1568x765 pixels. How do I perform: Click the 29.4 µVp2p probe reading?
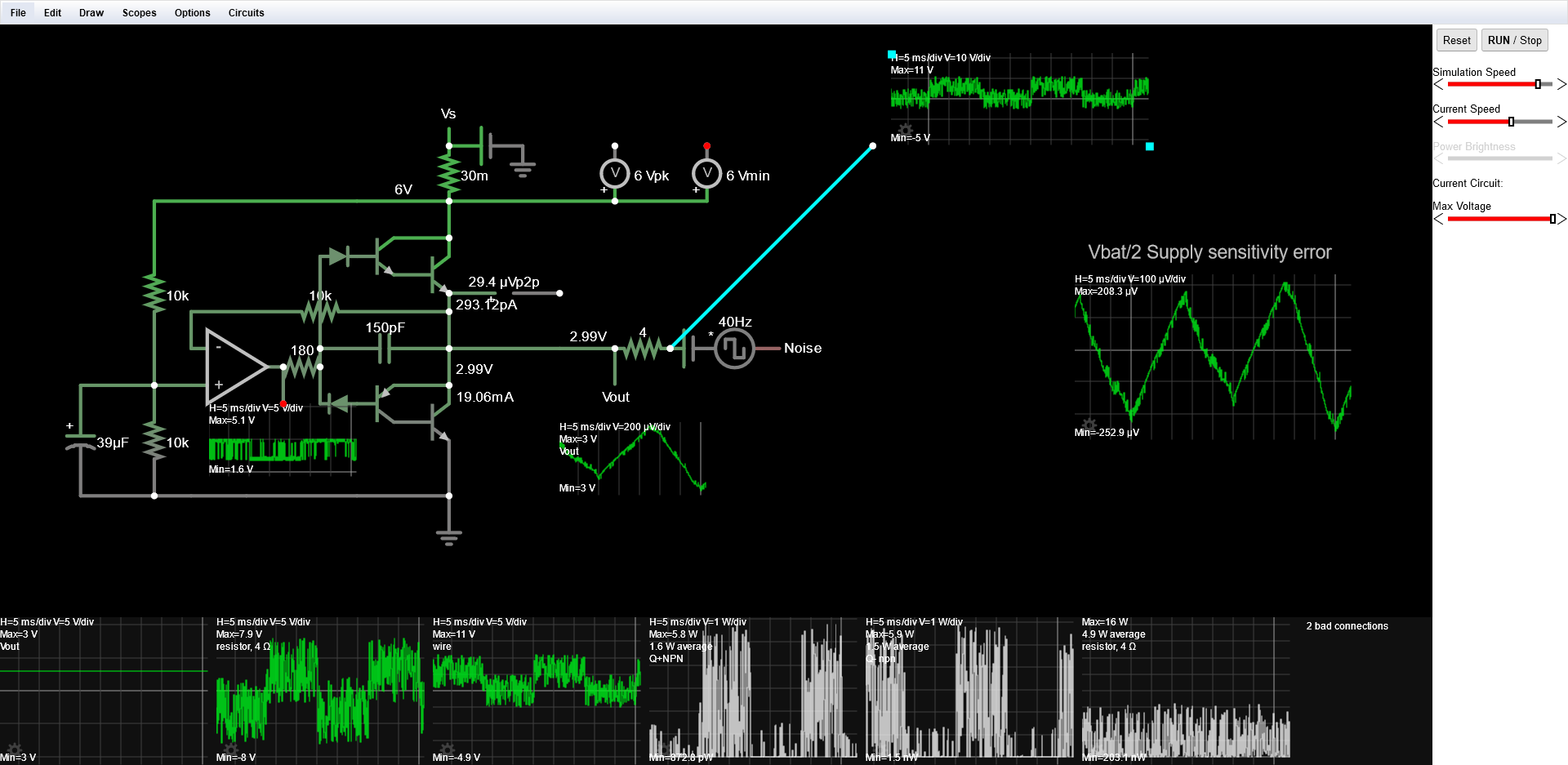point(504,282)
